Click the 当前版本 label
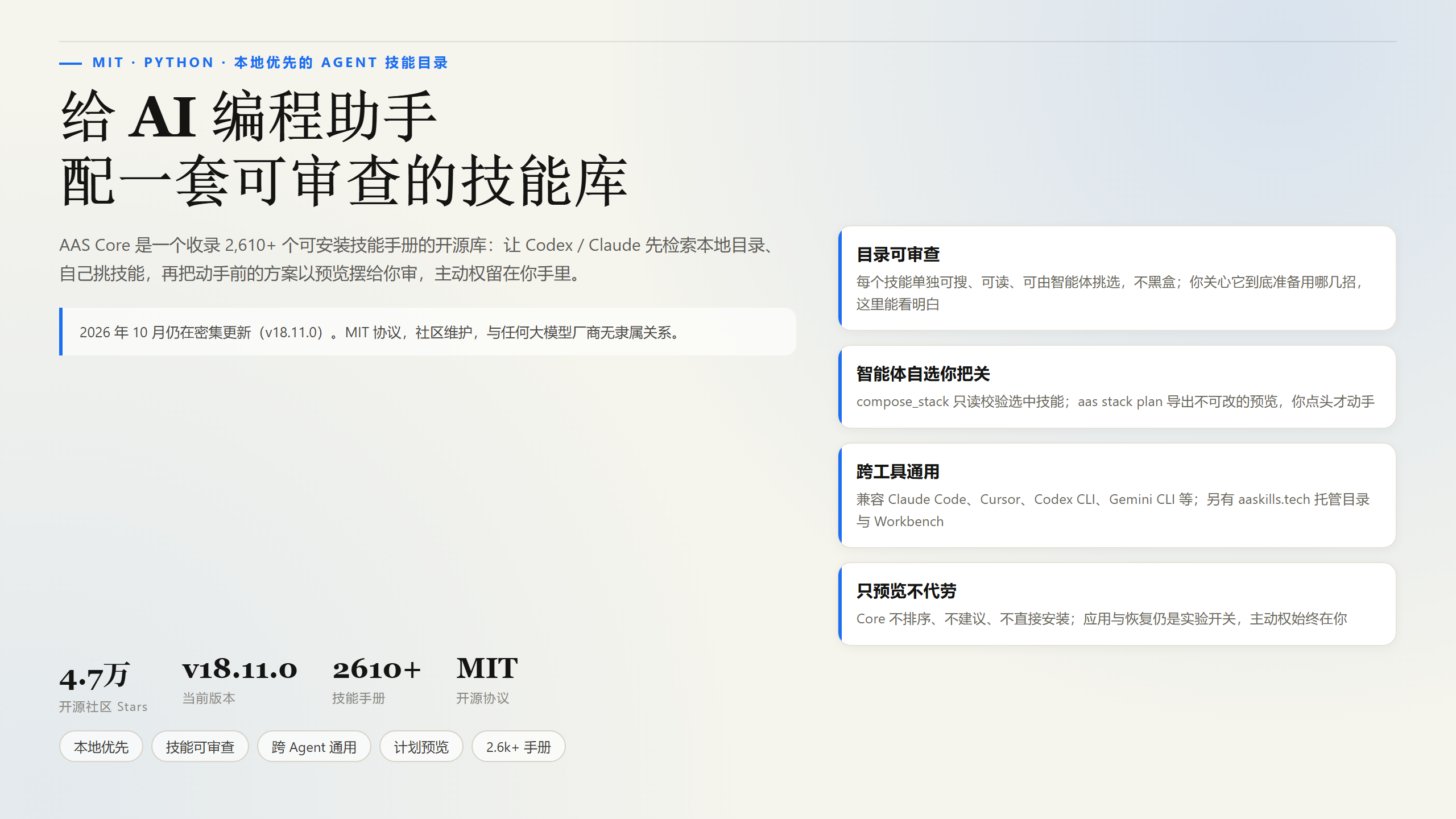Viewport: 1456px width, 819px height. [209, 698]
